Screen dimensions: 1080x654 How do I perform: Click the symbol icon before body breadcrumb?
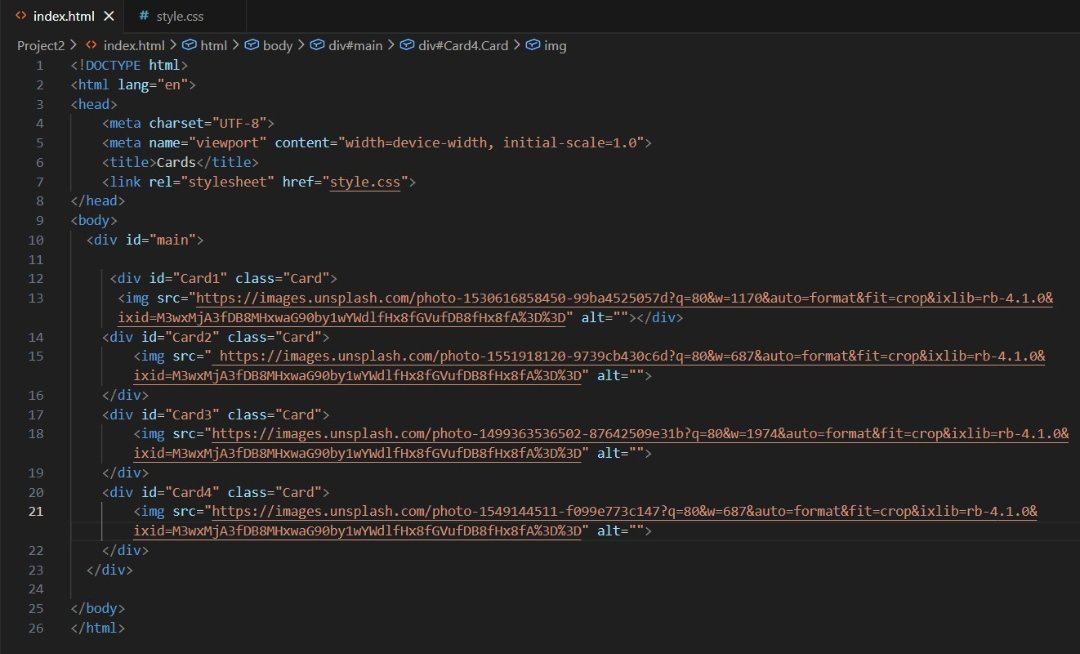251,45
